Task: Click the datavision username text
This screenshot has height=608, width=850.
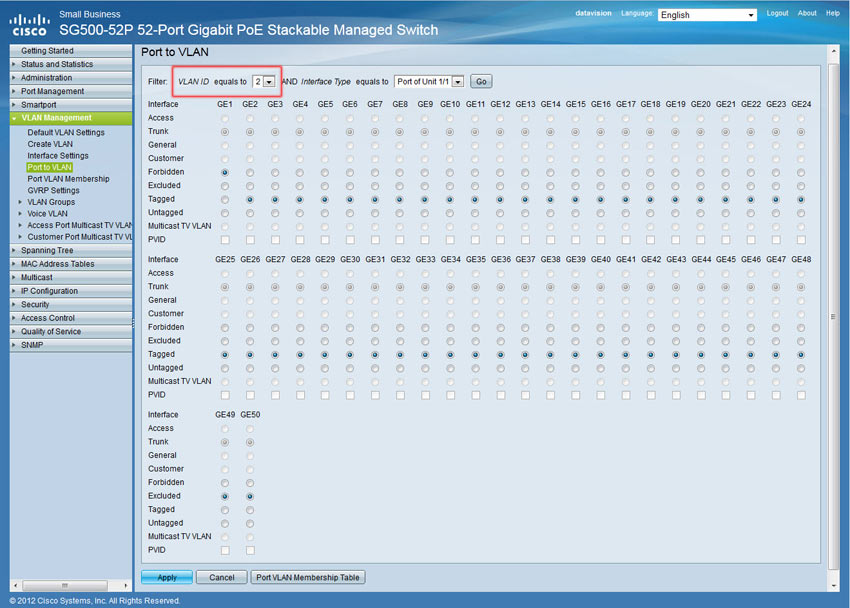Action: 593,13
